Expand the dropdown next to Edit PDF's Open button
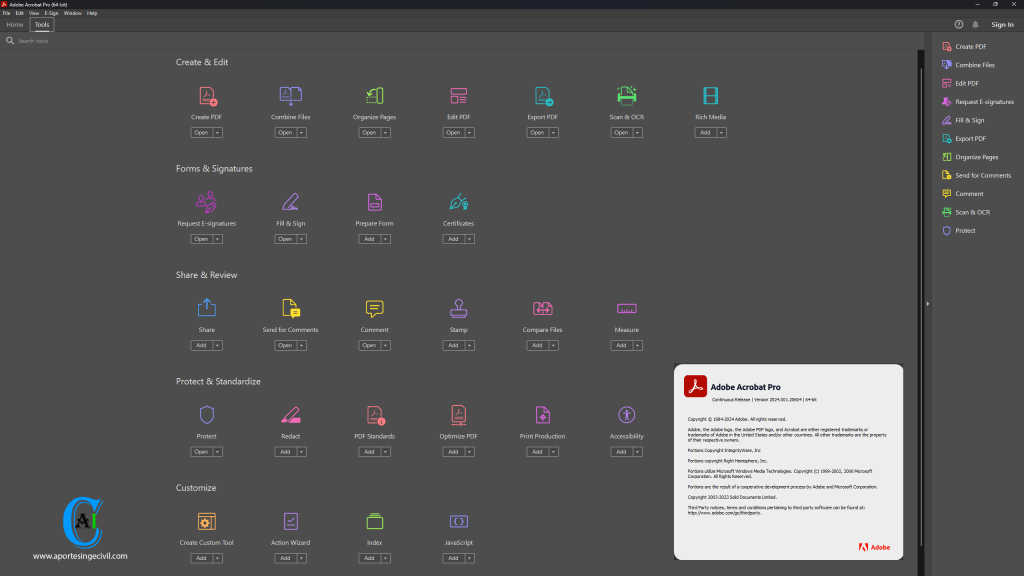1024x576 pixels. pyautogui.click(x=470, y=132)
